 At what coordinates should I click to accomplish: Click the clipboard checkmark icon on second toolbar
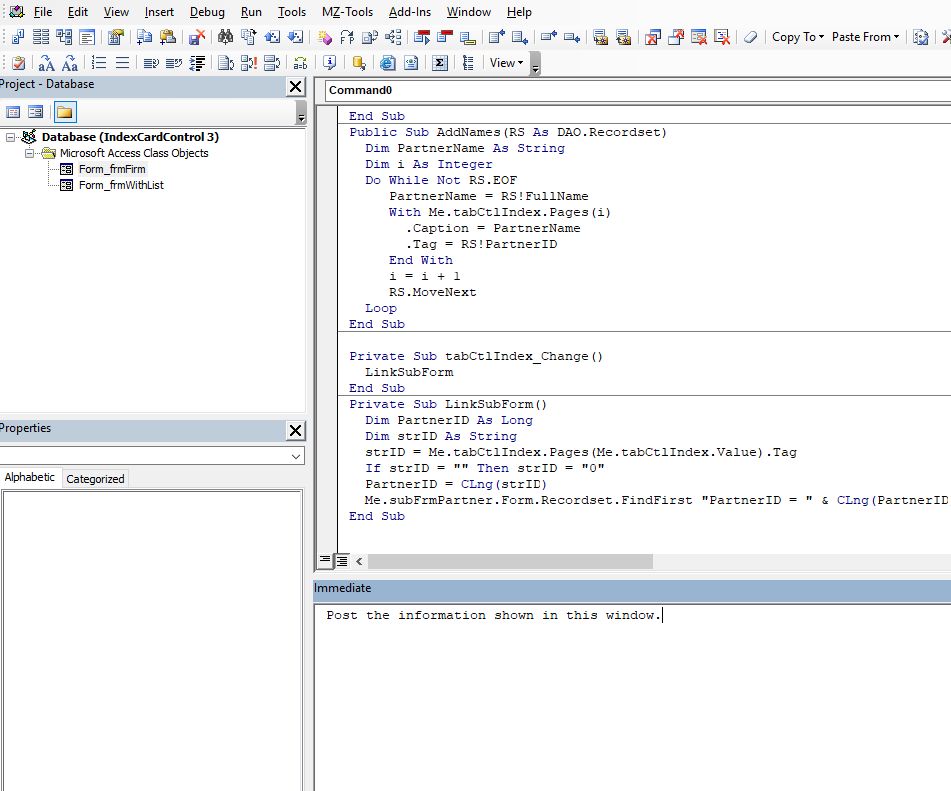18,63
